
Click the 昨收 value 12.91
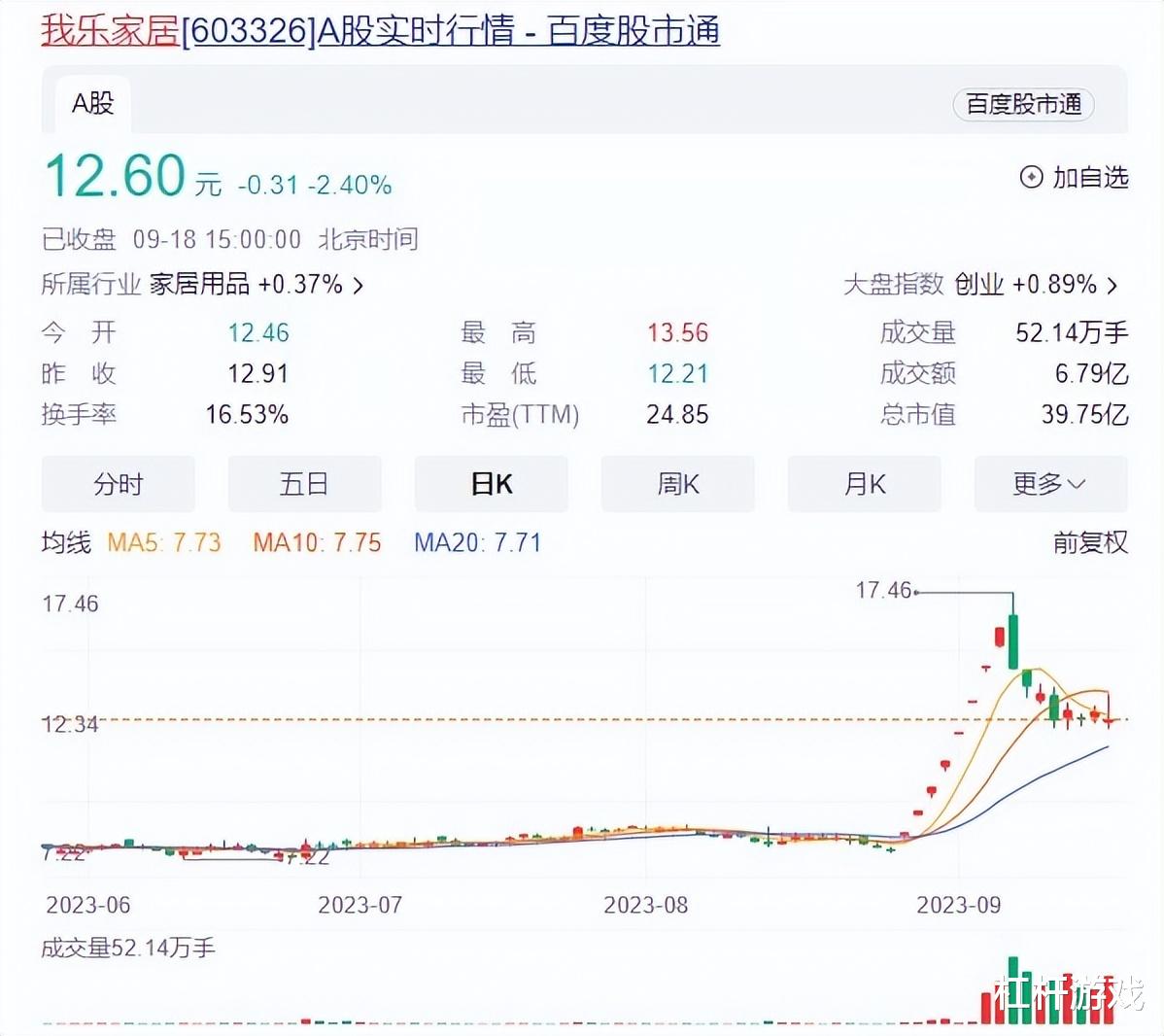point(257,373)
